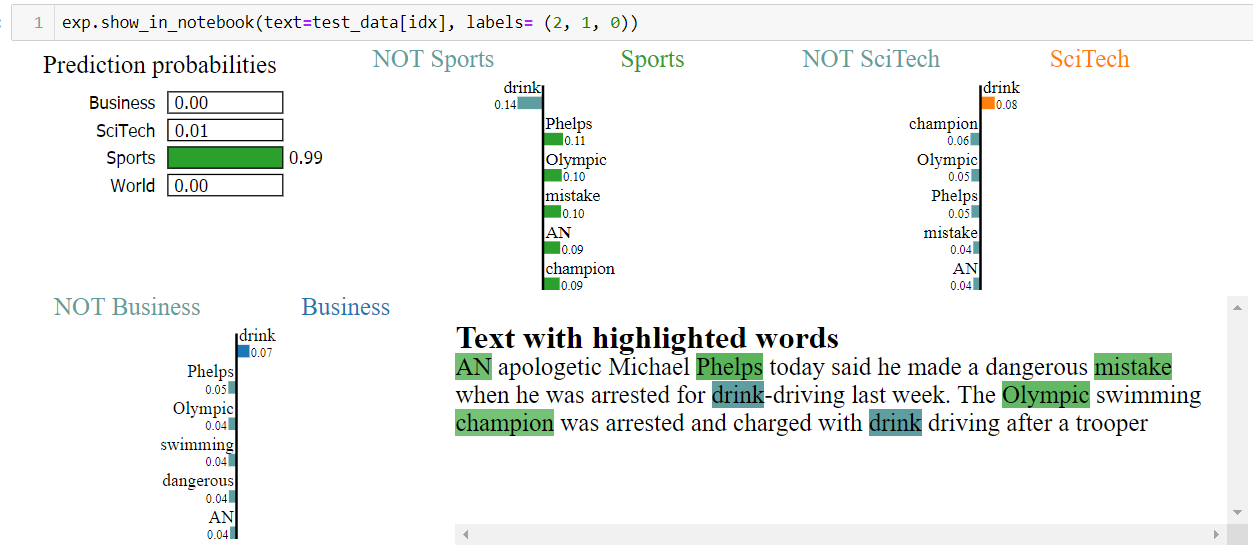The width and height of the screenshot is (1253, 554).
Task: Click the orange SciTech chart heading
Action: click(1089, 59)
